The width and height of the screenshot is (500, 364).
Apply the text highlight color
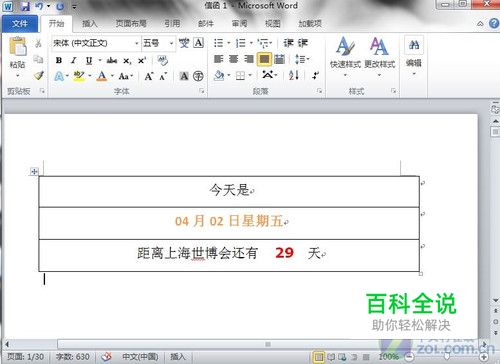coord(79,76)
